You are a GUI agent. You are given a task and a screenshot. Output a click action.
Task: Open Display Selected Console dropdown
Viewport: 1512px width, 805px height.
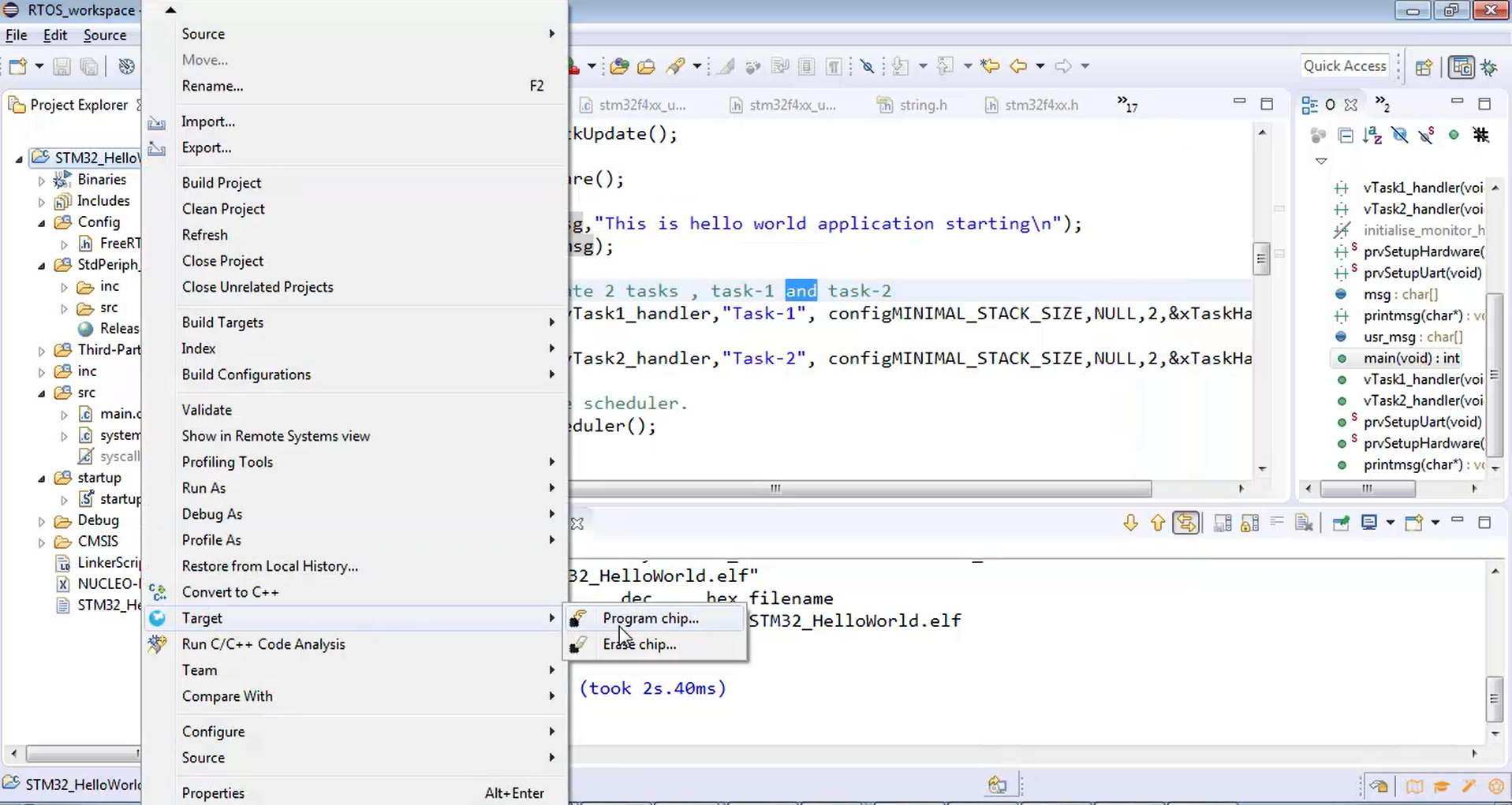(1390, 523)
